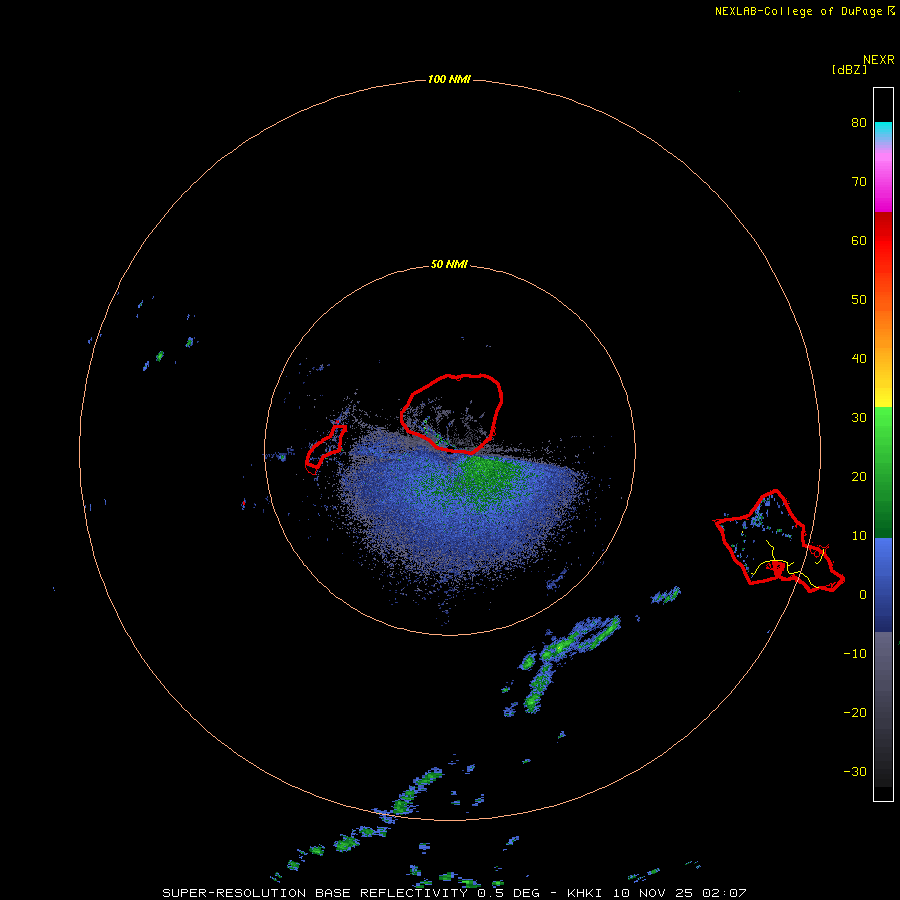Click the [dBZ] unit label
Screen dimensions: 900x900
pyautogui.click(x=849, y=70)
